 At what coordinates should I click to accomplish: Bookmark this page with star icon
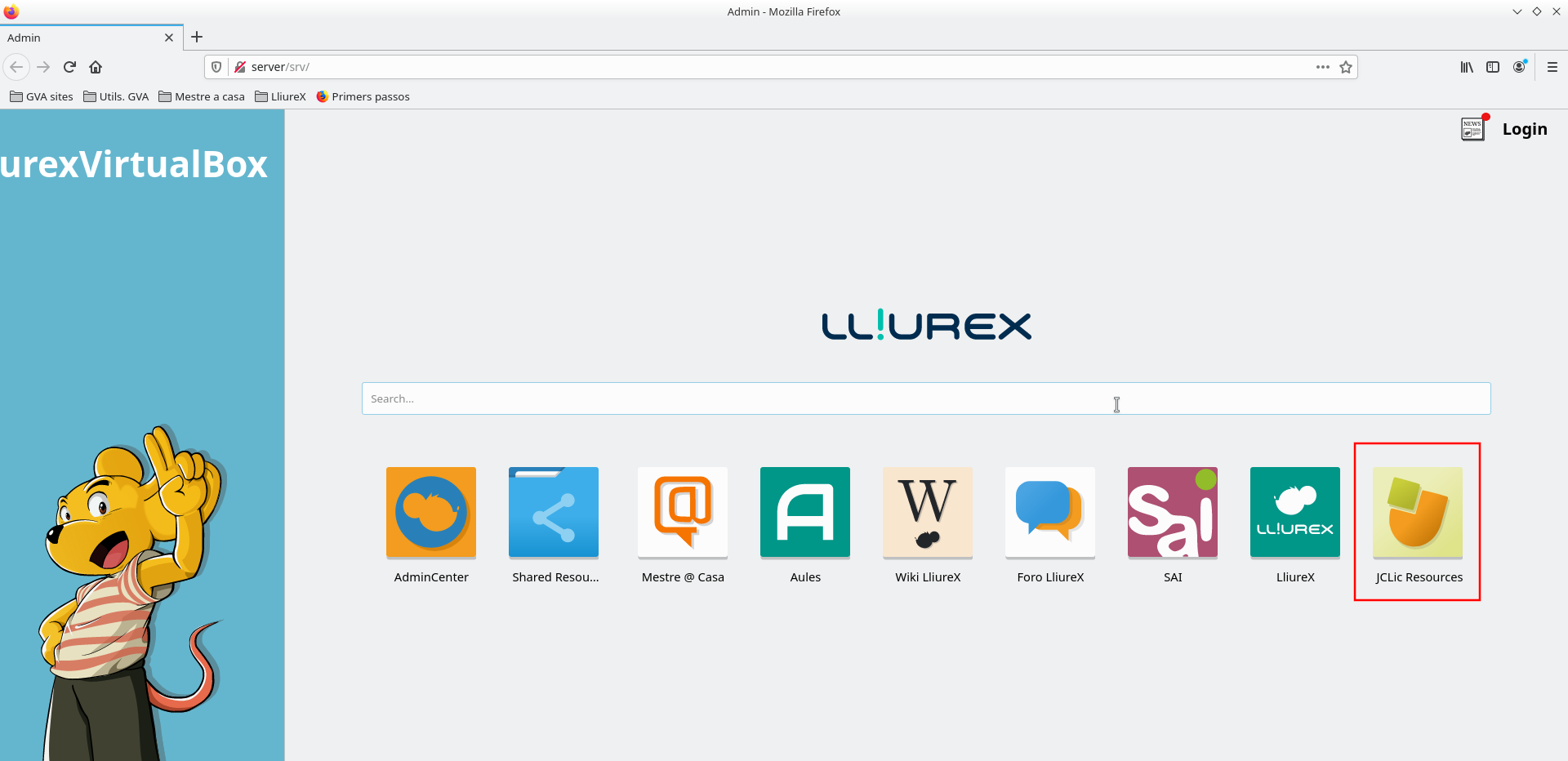point(1346,67)
